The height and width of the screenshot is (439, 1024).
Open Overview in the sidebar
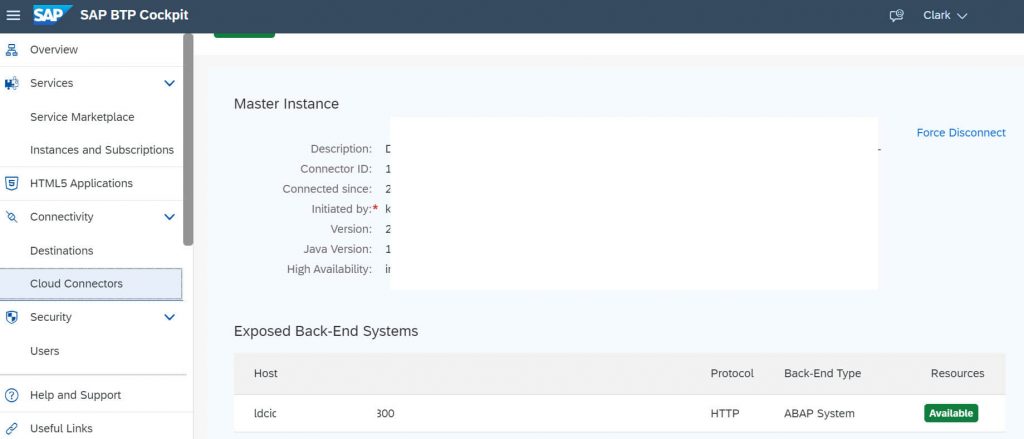point(54,50)
